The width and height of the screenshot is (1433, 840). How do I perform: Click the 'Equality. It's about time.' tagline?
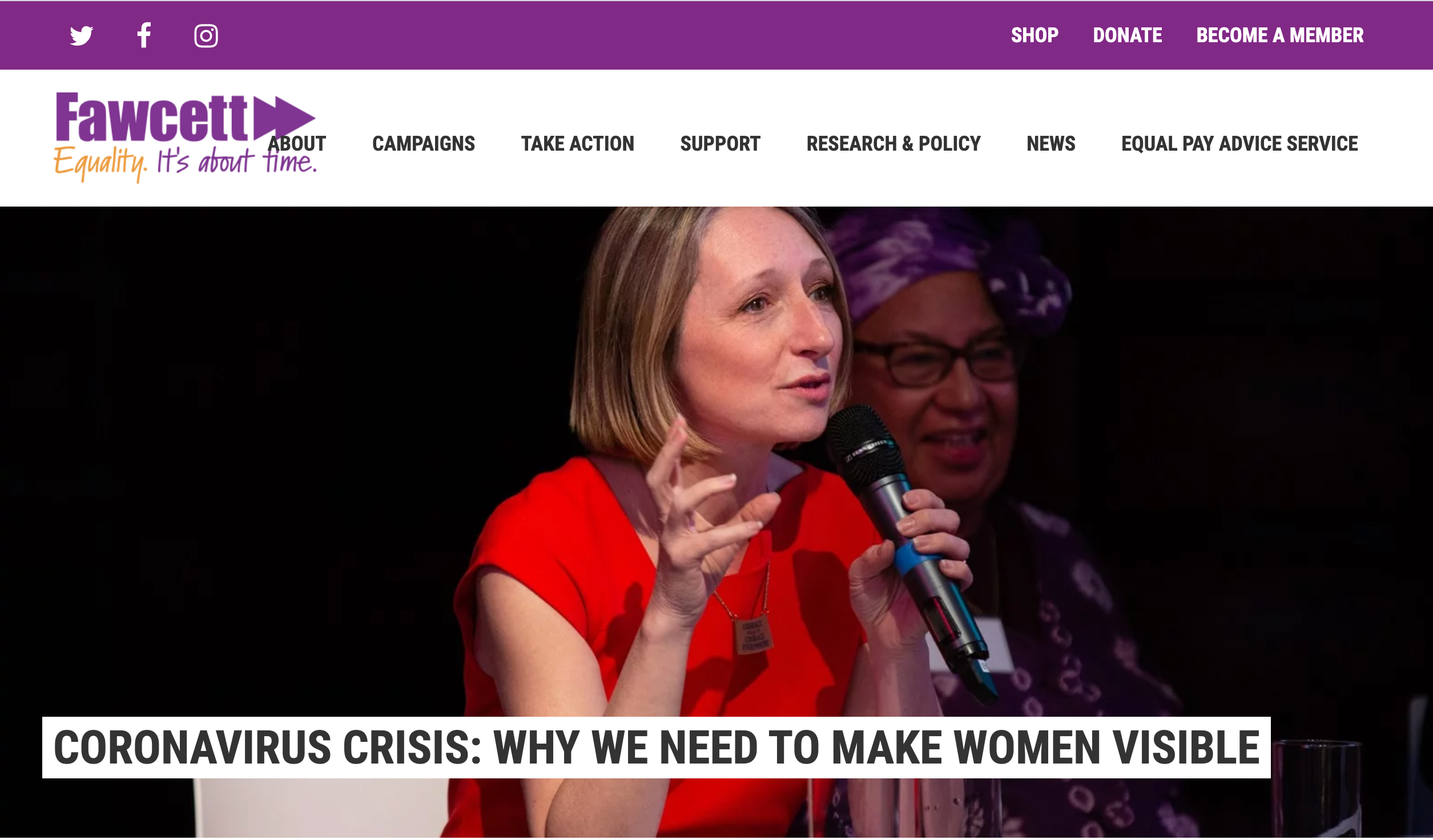tap(186, 163)
